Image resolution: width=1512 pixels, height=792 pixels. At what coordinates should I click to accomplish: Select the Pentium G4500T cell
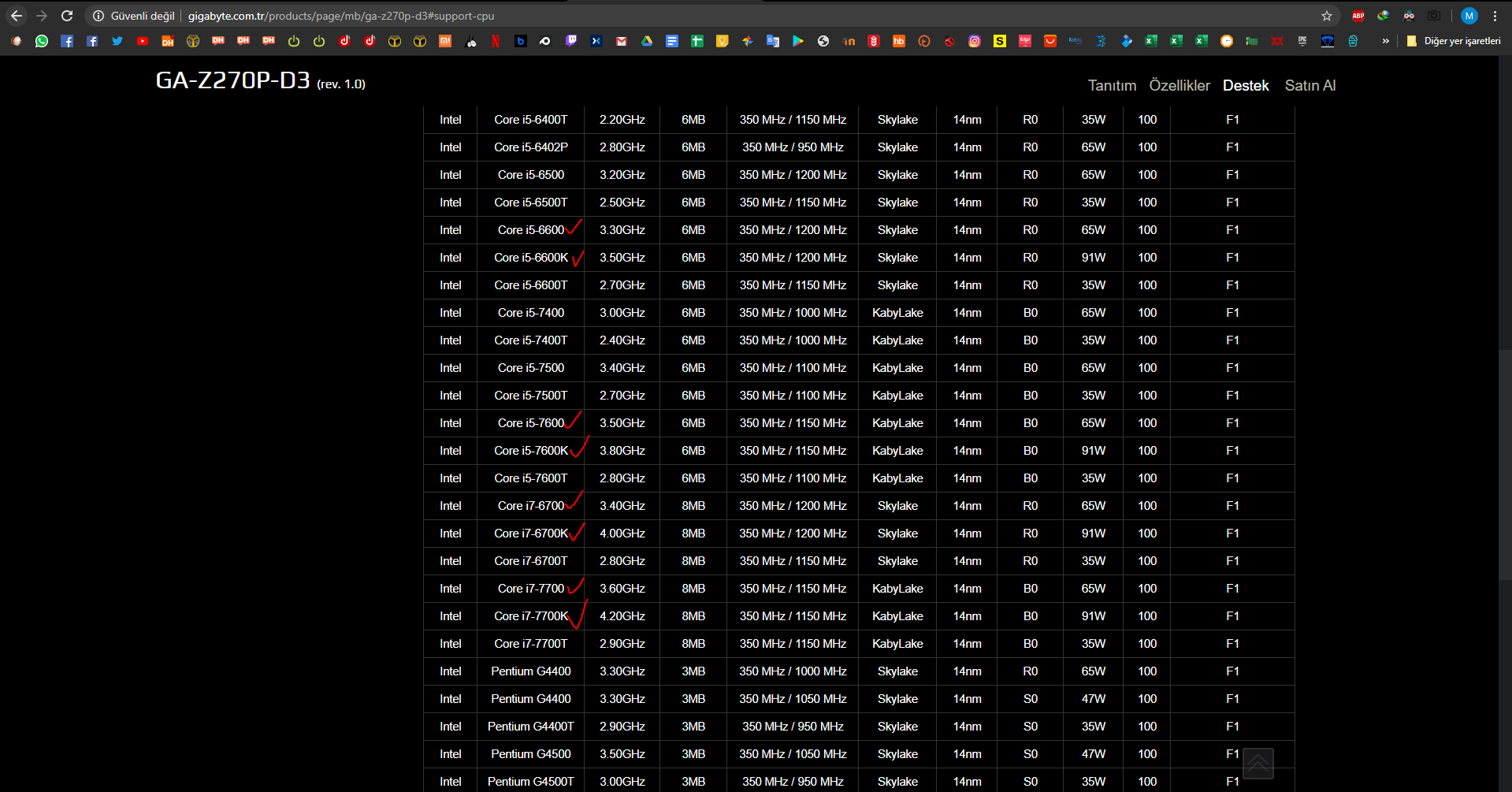click(x=531, y=782)
